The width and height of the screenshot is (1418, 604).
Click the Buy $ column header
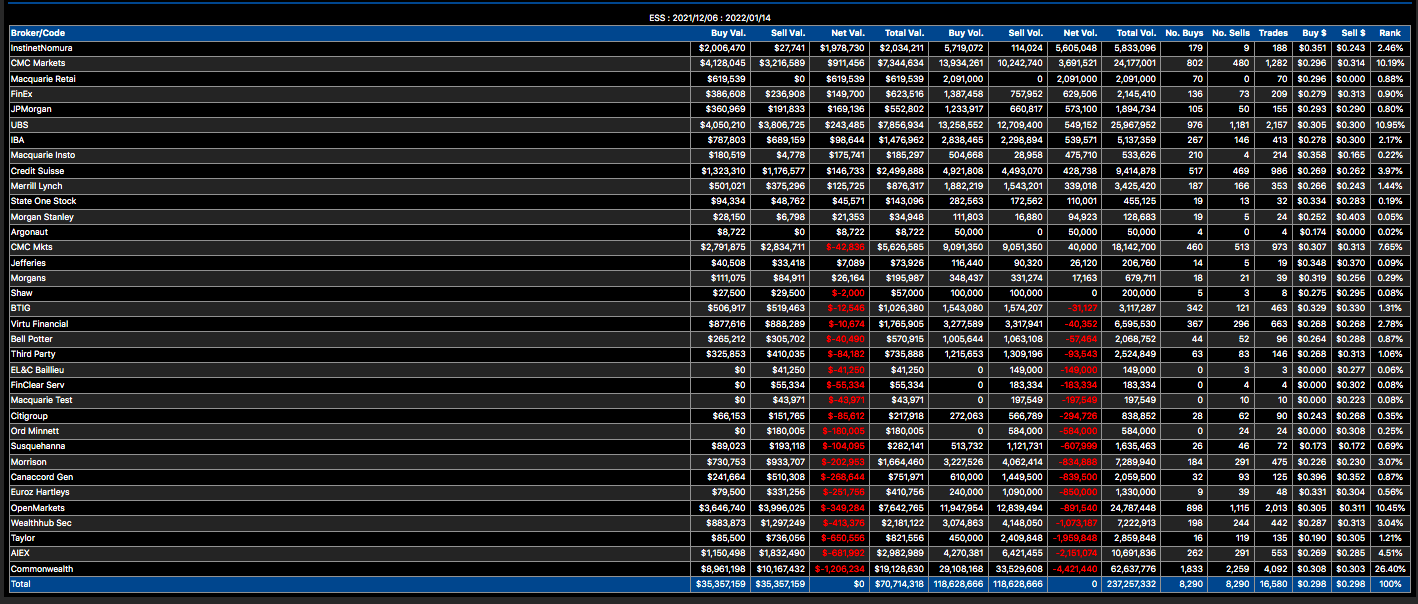pos(1314,33)
